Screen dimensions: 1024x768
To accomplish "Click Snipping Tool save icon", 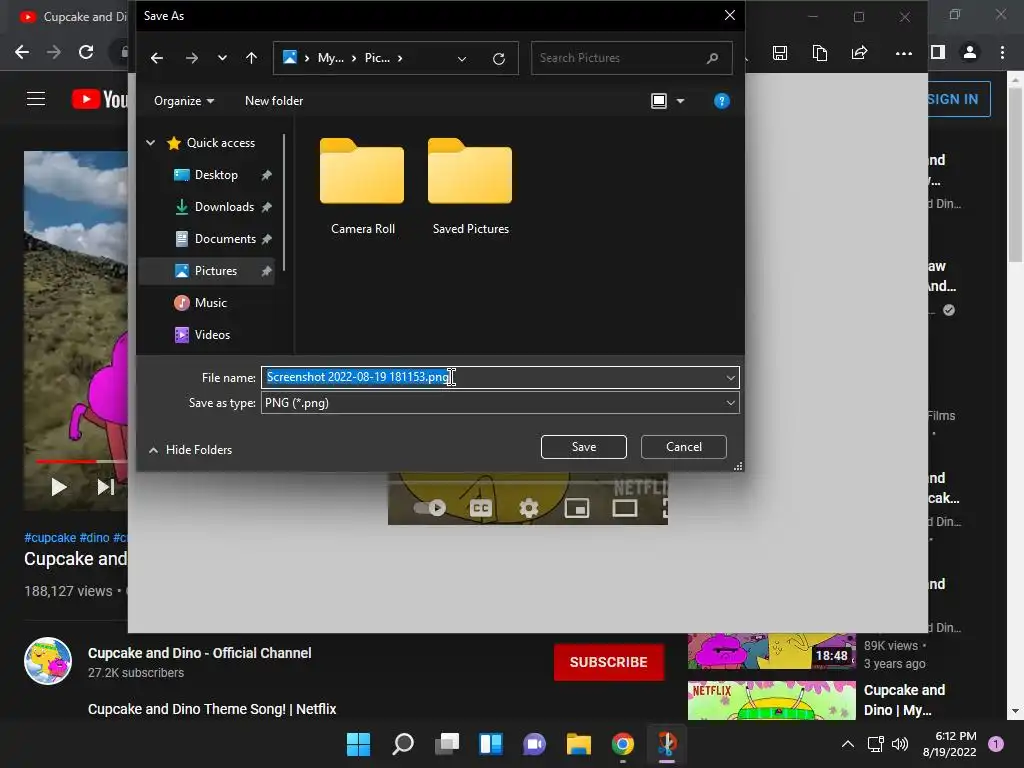I will pos(780,53).
